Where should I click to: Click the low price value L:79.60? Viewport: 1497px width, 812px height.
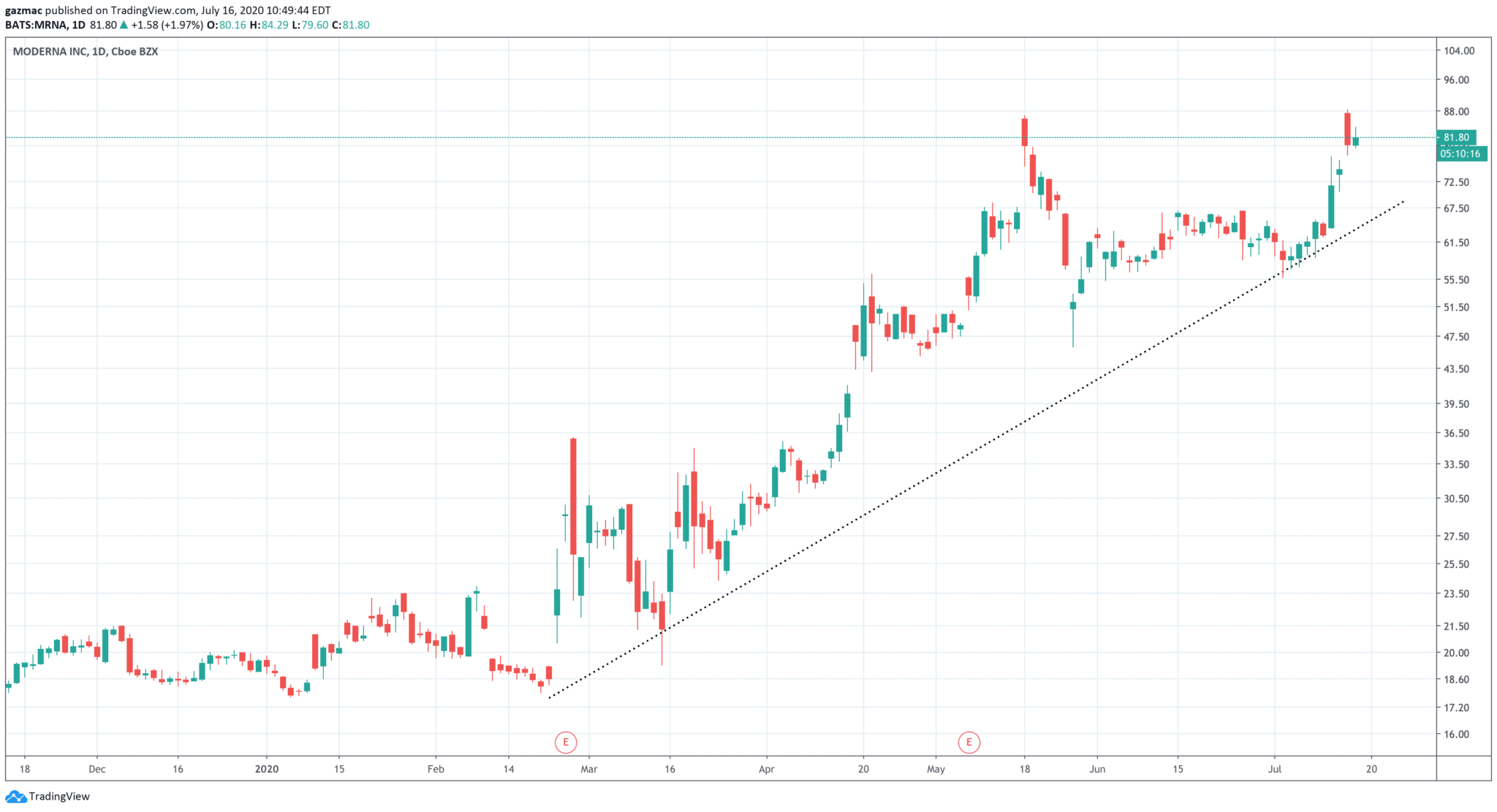coord(310,25)
